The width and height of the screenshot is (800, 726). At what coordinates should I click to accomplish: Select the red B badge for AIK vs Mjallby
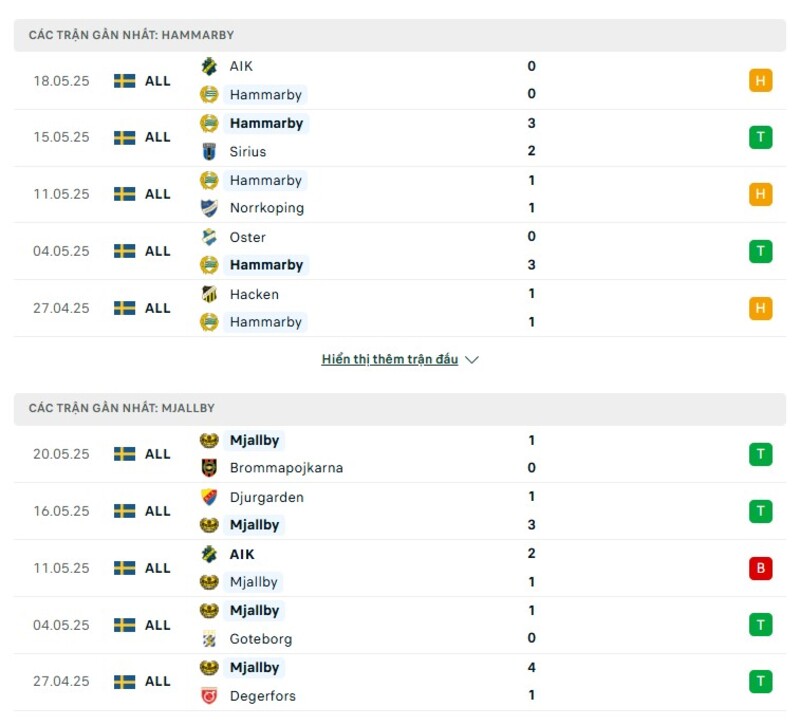[760, 567]
